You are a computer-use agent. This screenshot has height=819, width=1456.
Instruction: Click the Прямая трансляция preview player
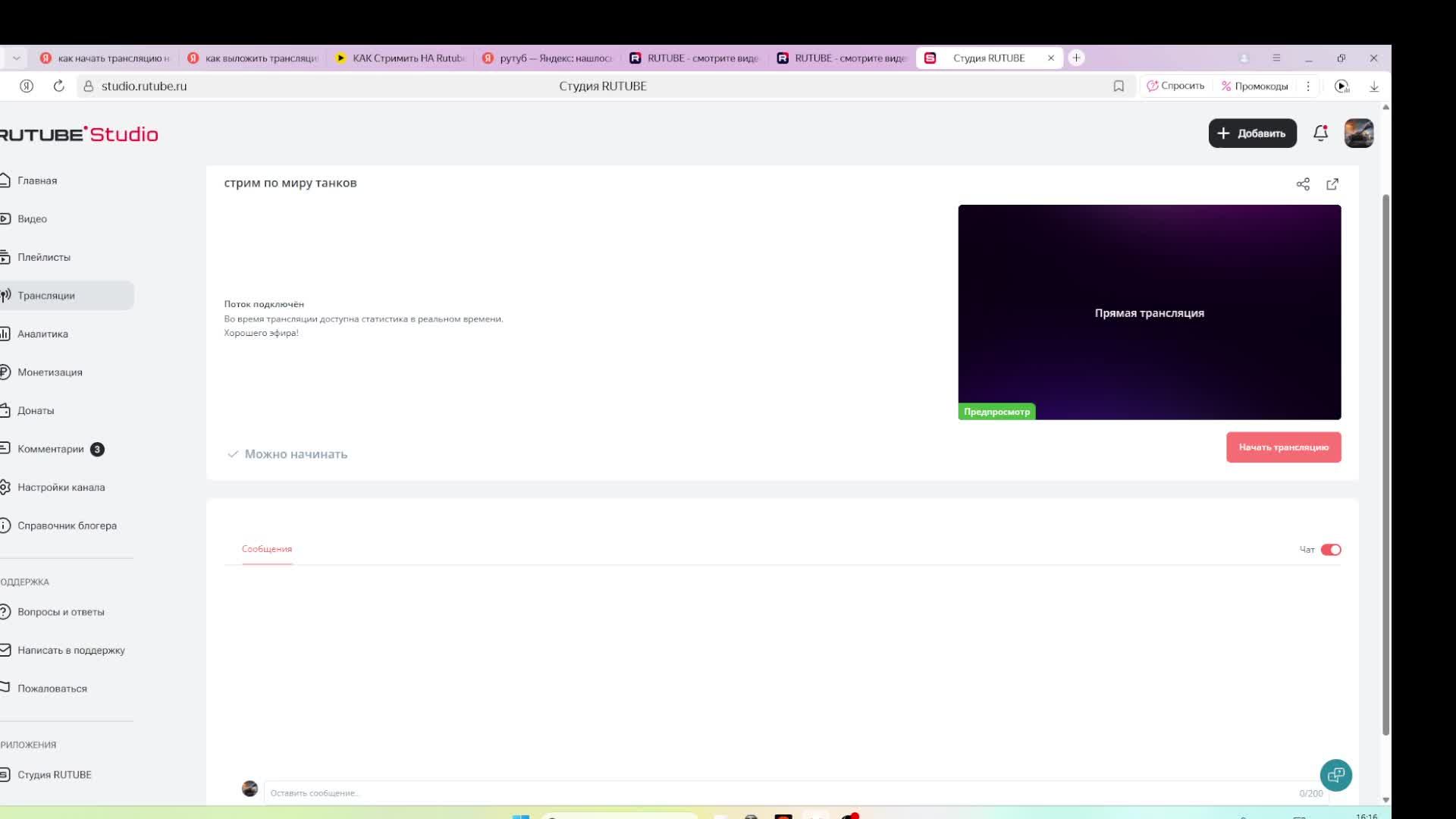click(x=1149, y=312)
